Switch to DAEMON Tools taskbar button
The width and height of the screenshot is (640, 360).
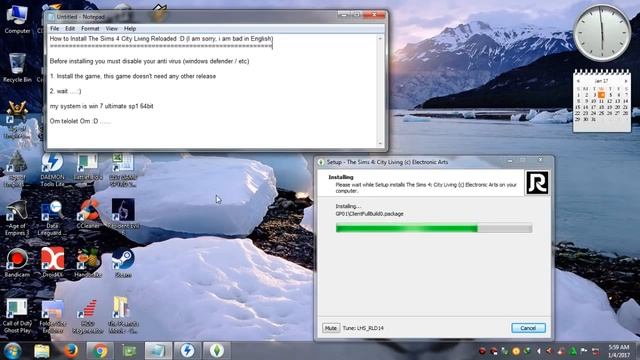(x=187, y=351)
